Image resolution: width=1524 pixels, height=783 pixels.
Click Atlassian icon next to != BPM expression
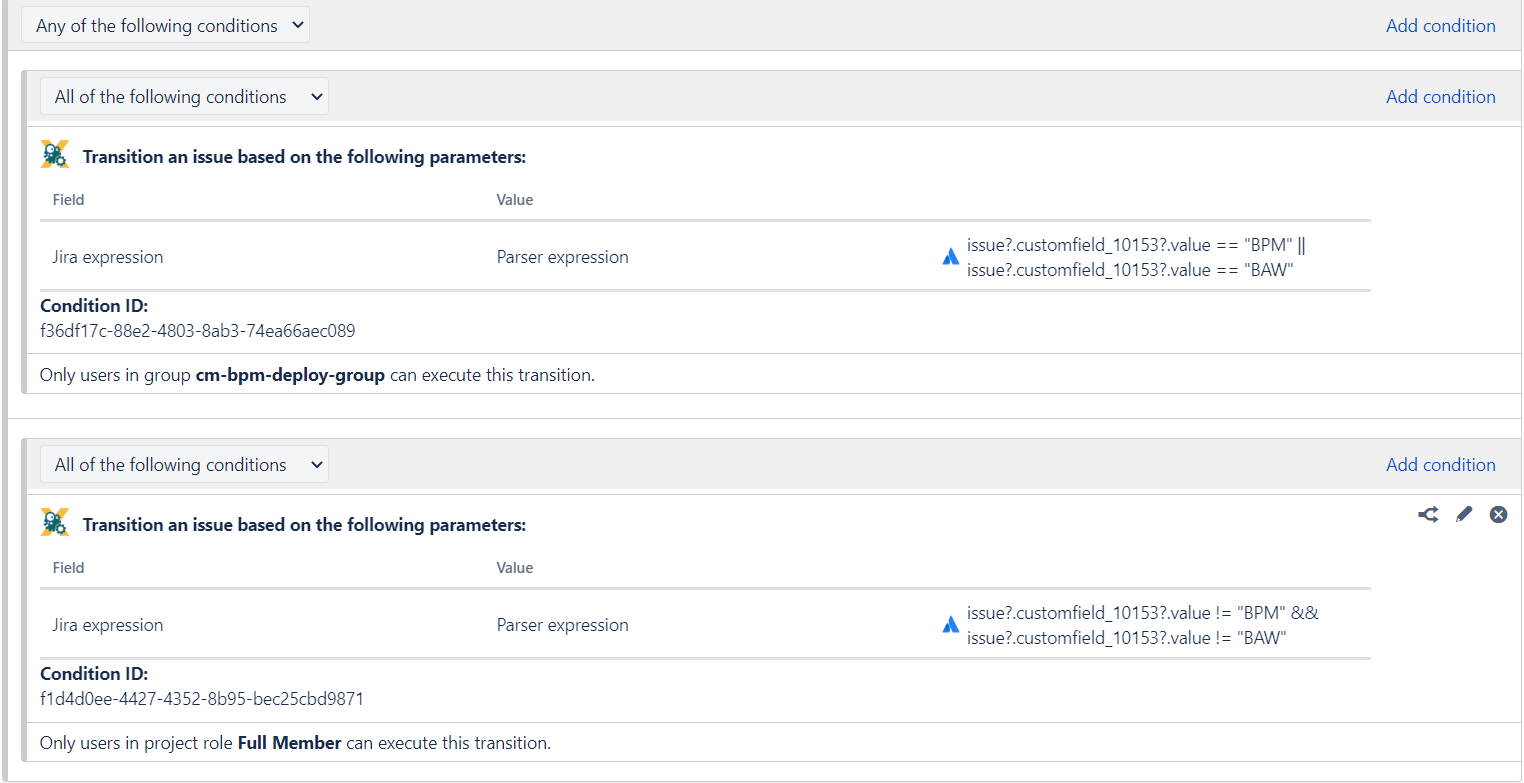(950, 625)
